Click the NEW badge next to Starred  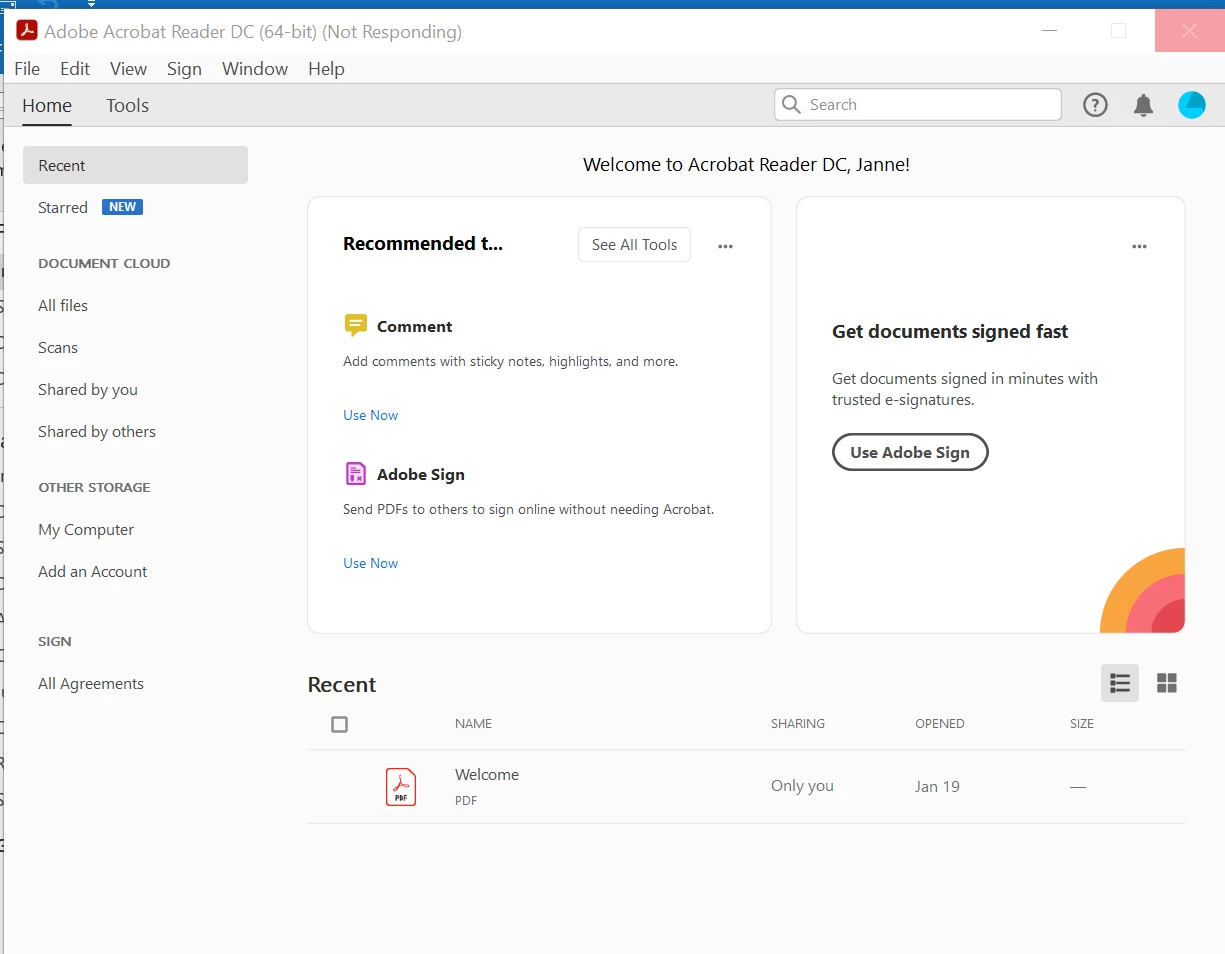pyautogui.click(x=123, y=207)
